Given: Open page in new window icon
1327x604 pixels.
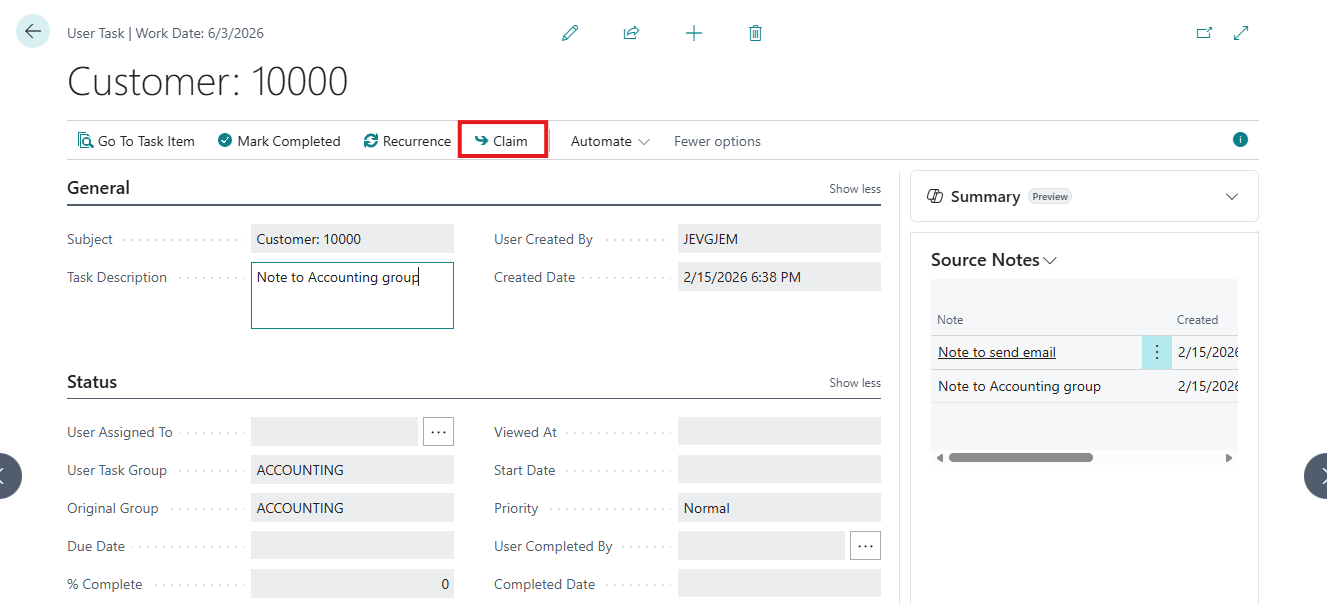Looking at the screenshot, I should pyautogui.click(x=1204, y=33).
